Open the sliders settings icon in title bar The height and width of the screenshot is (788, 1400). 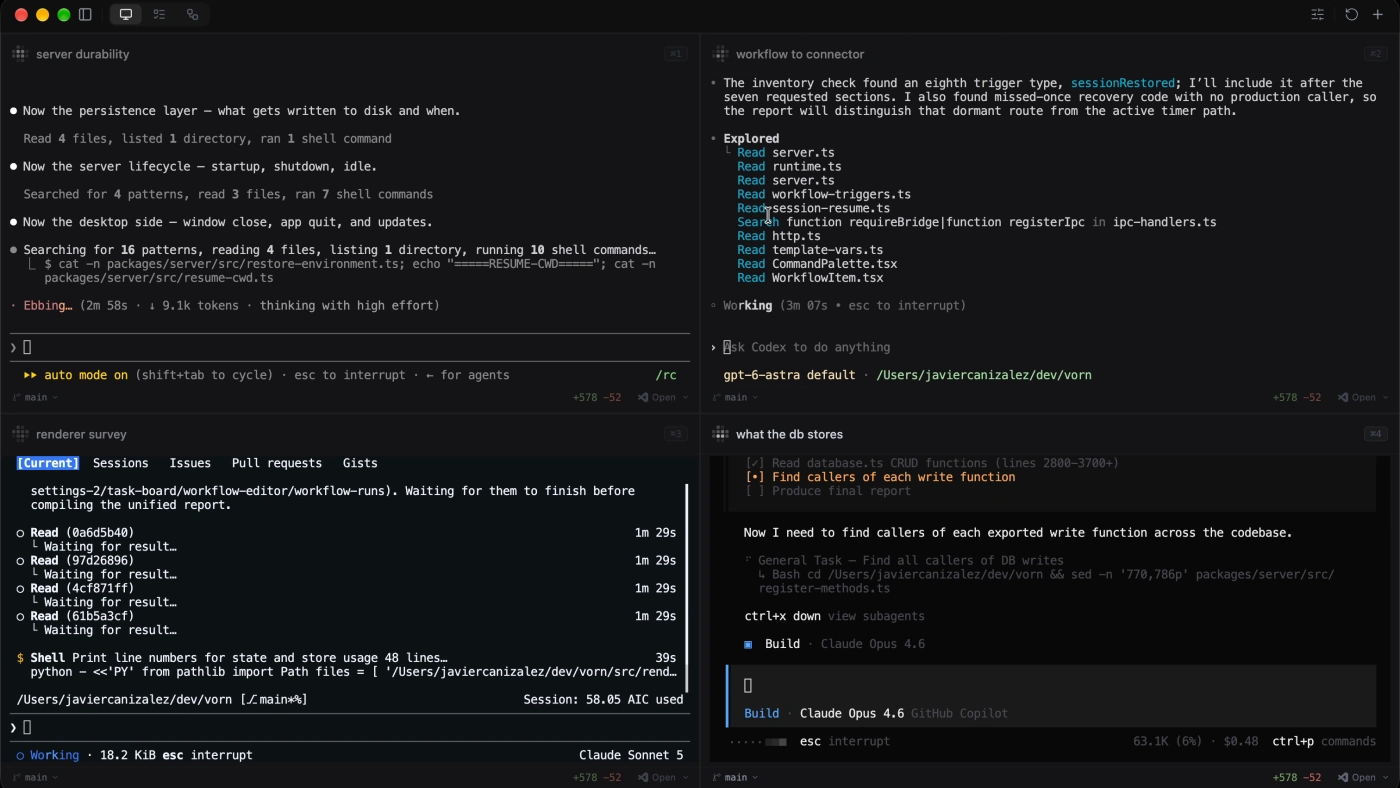(1317, 14)
